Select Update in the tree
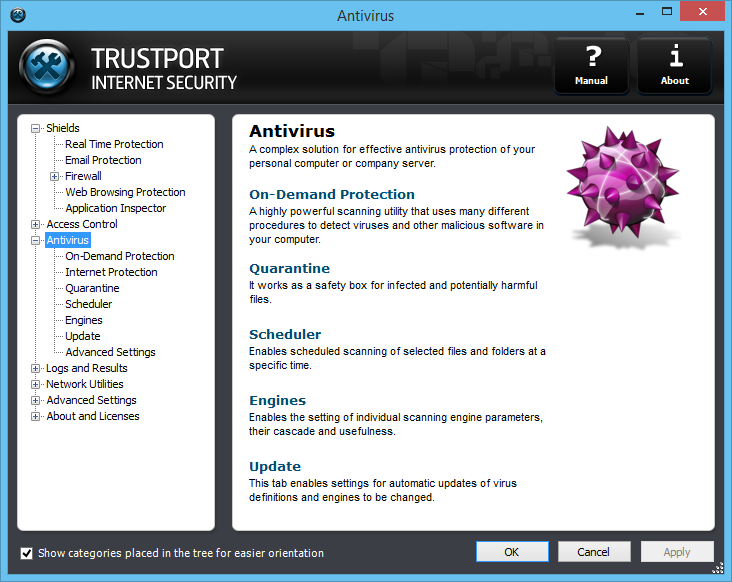This screenshot has width=732, height=582. coord(83,336)
